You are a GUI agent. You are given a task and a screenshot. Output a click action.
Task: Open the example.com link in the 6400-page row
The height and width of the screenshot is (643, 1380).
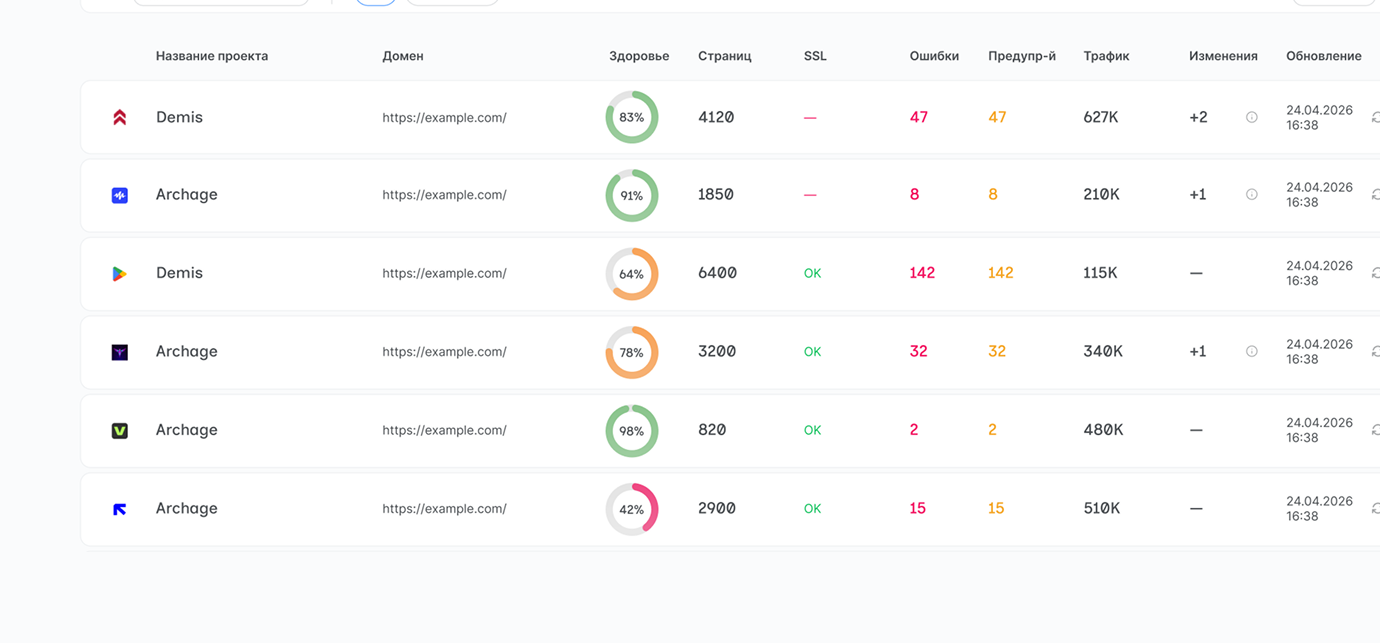coord(444,274)
